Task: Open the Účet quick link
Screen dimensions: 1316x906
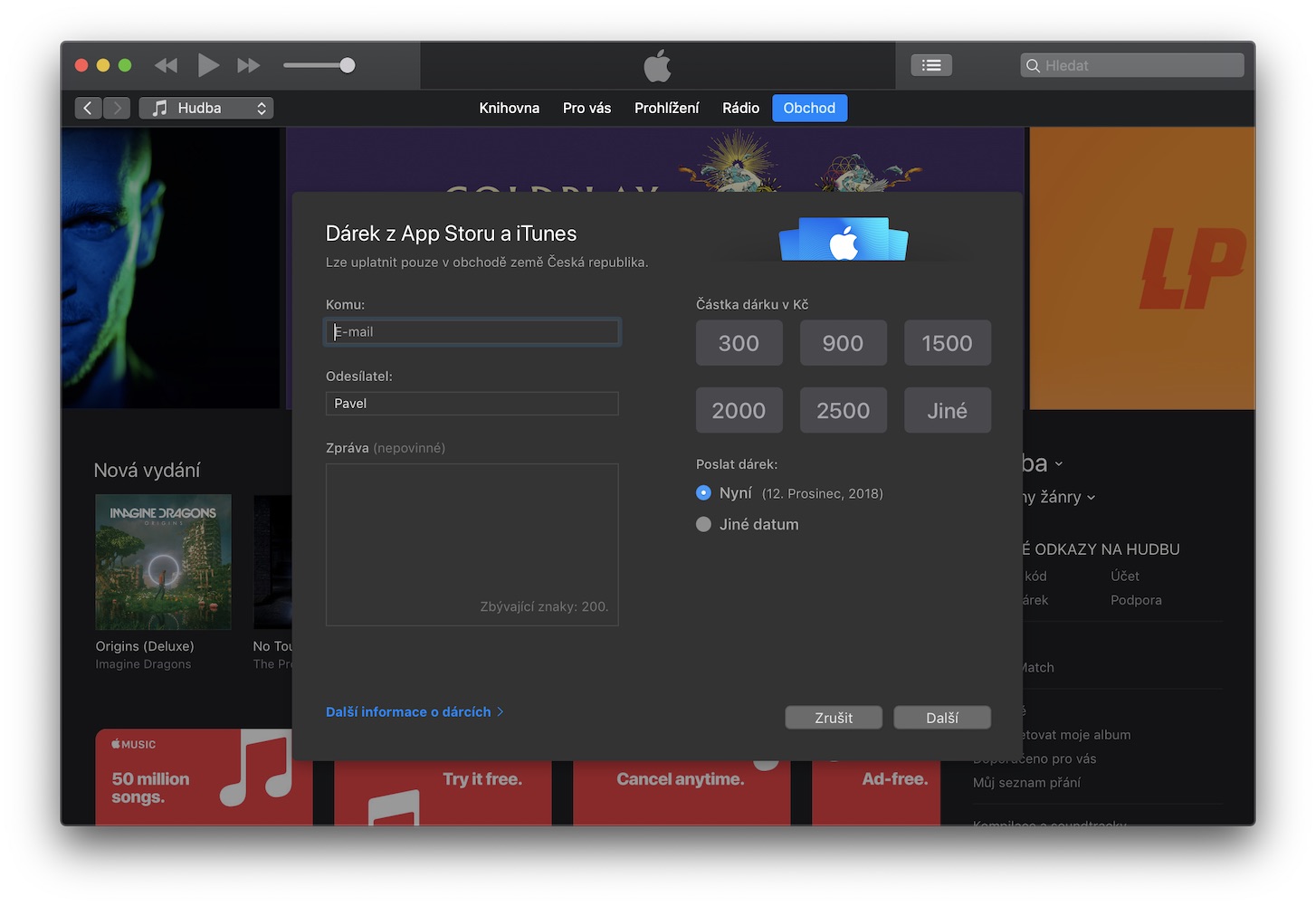Action: click(x=1124, y=576)
